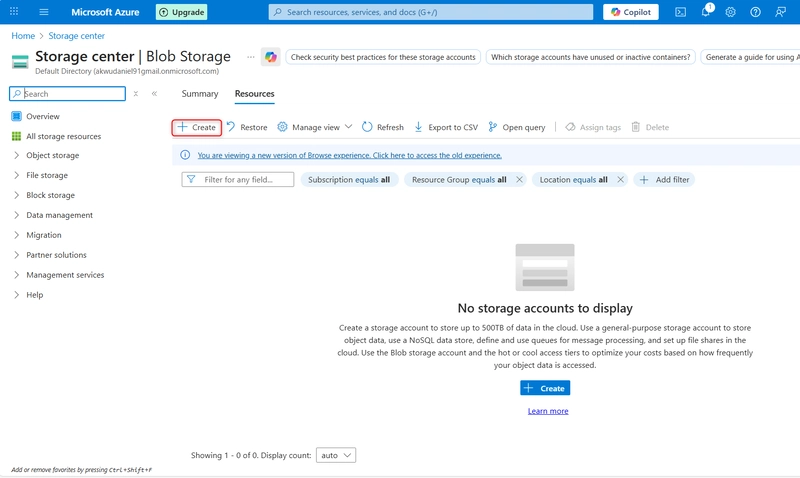The image size is (800, 478).
Task: Click the Learn more link
Action: 547,411
